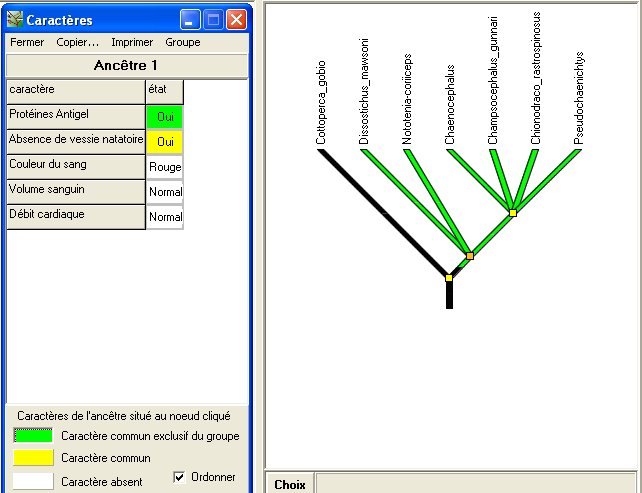Open the Groupe menu
Screen dimensions: 642x493
[x=183, y=42]
